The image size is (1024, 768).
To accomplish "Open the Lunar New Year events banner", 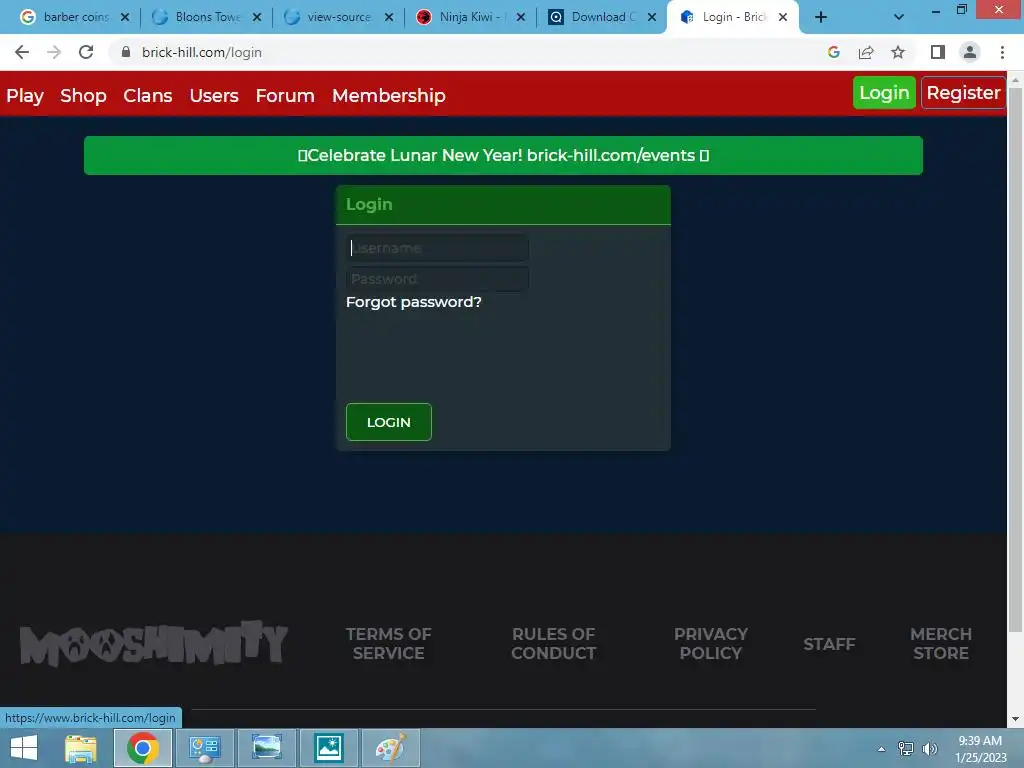I will (x=503, y=155).
